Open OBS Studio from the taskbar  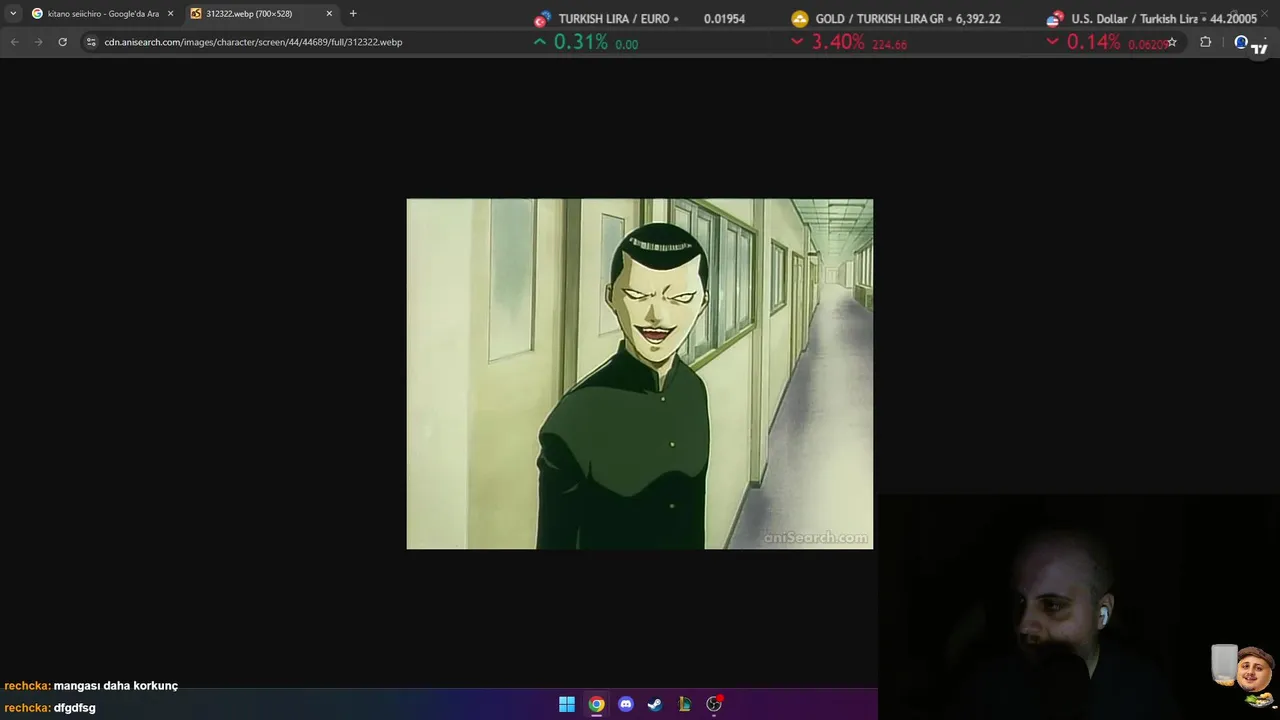714,704
